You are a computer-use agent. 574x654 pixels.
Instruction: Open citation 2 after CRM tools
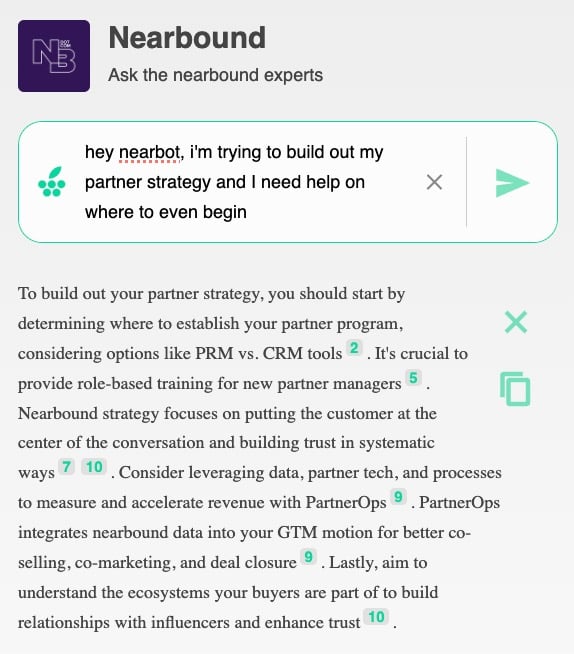click(x=354, y=348)
